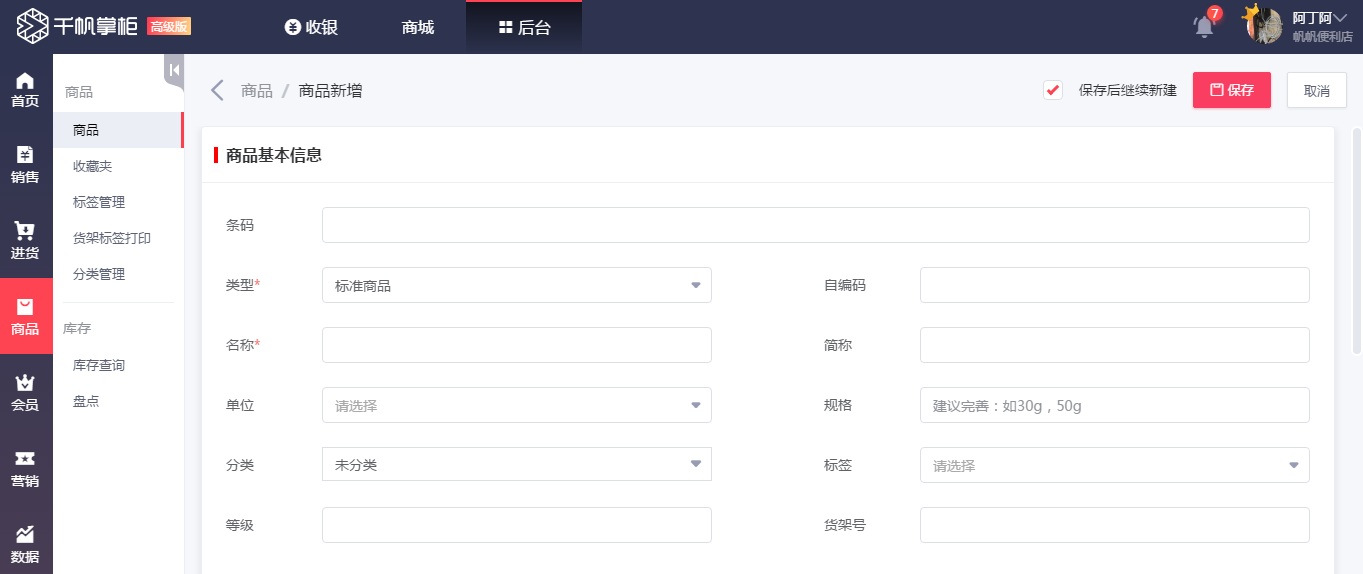This screenshot has height=574, width=1363.
Task: Open 分类管理 in the submenu
Action: 99,274
